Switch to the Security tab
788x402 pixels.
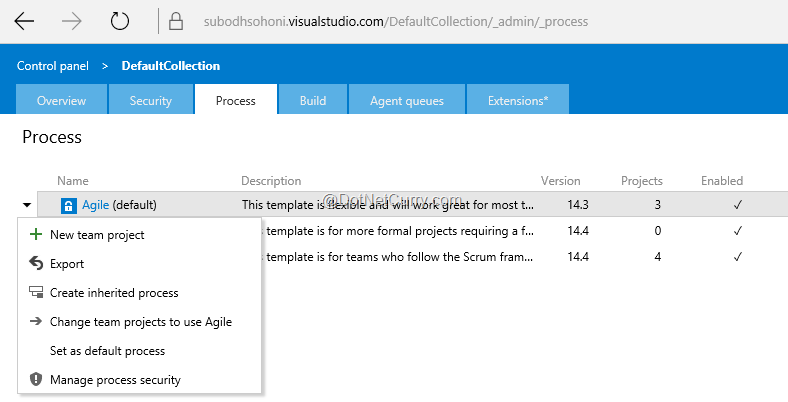(x=151, y=99)
